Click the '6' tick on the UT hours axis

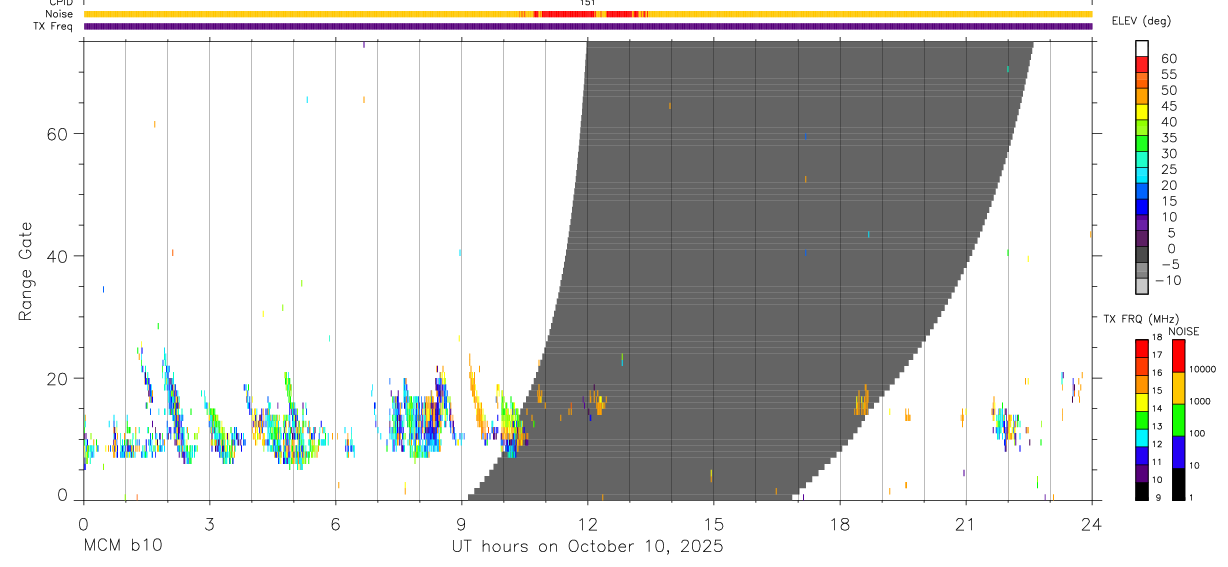pyautogui.click(x=335, y=523)
